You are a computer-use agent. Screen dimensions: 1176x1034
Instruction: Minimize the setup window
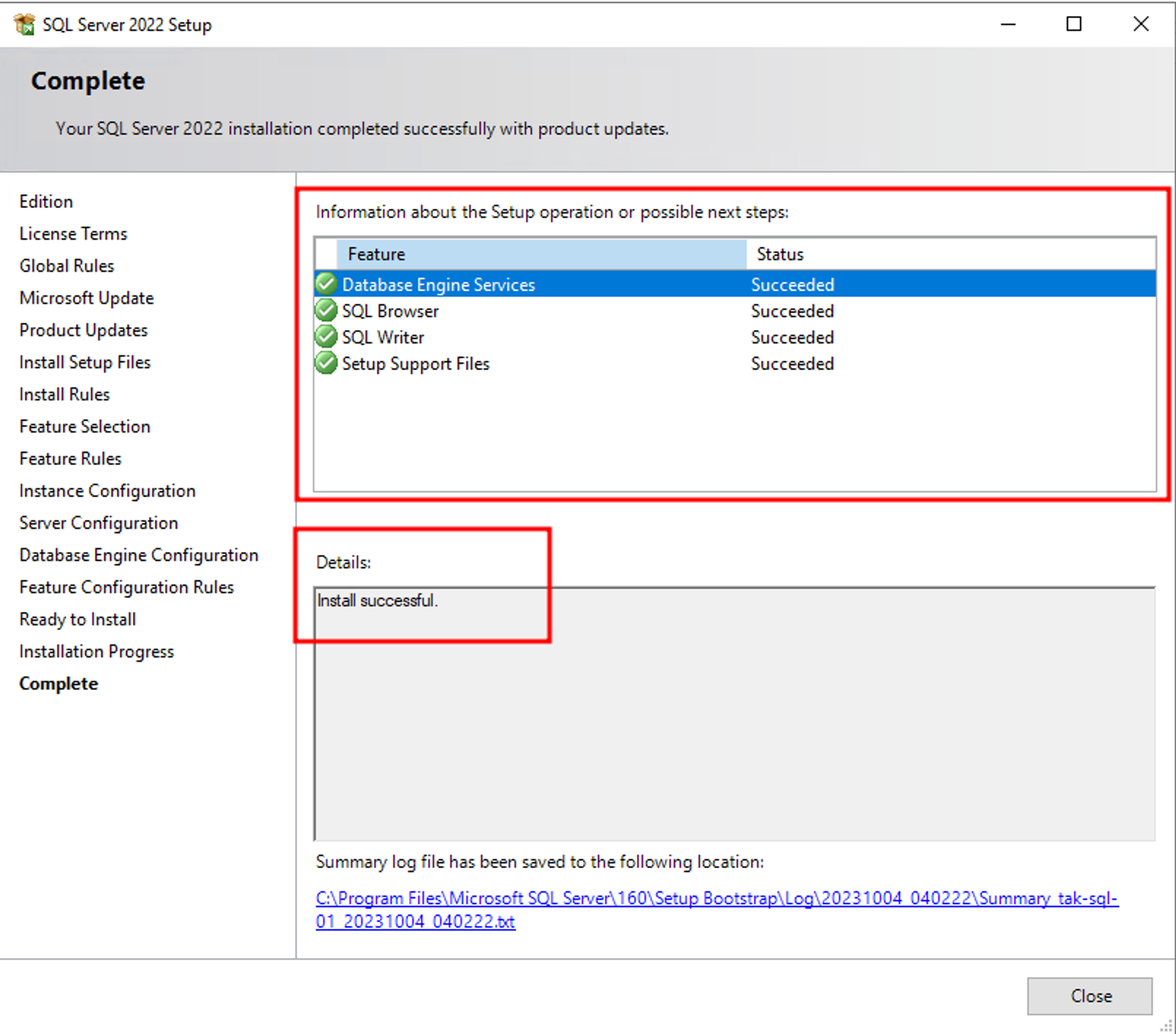(x=1008, y=24)
